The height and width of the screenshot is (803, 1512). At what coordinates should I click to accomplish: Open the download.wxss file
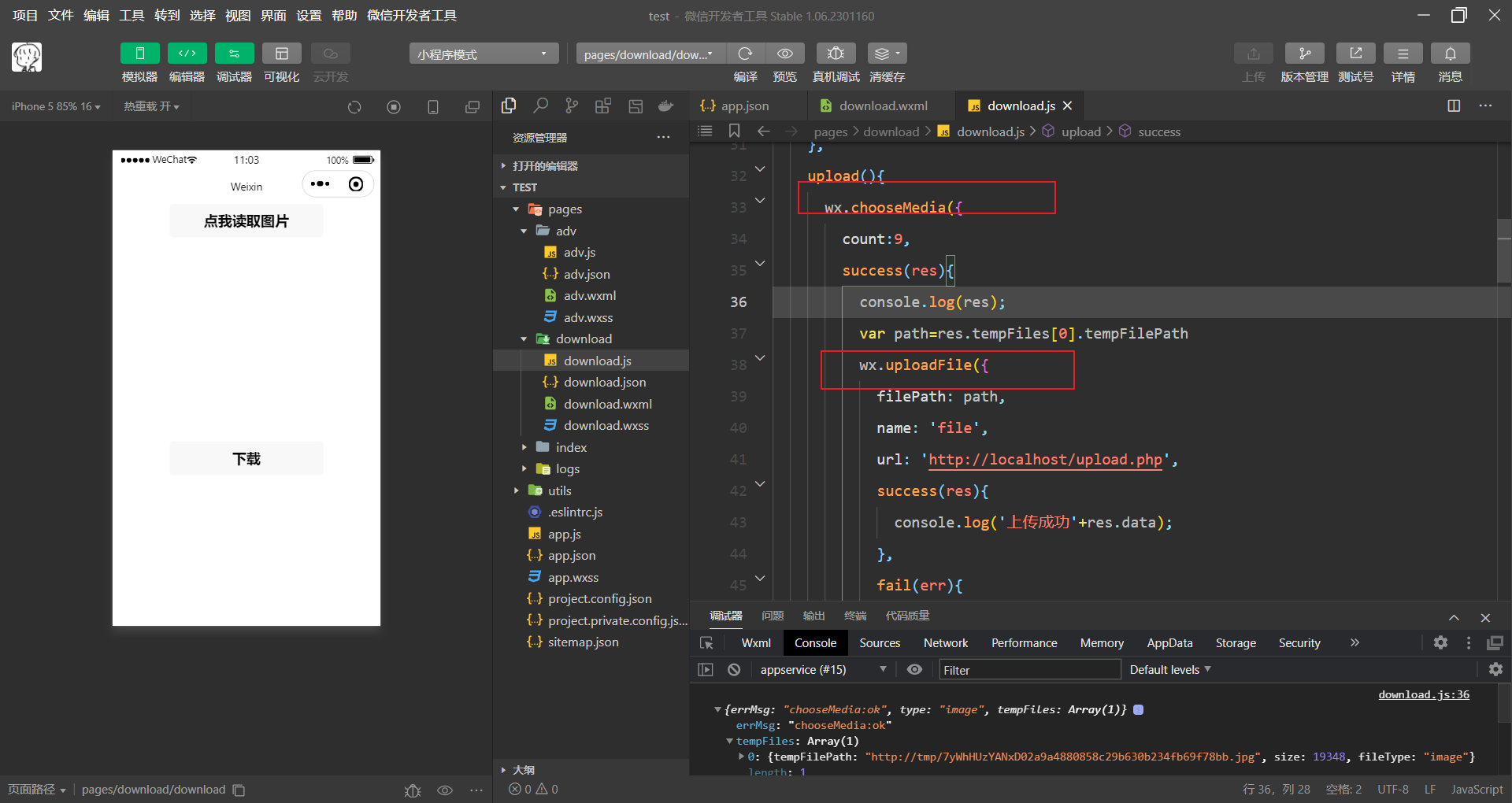606,425
